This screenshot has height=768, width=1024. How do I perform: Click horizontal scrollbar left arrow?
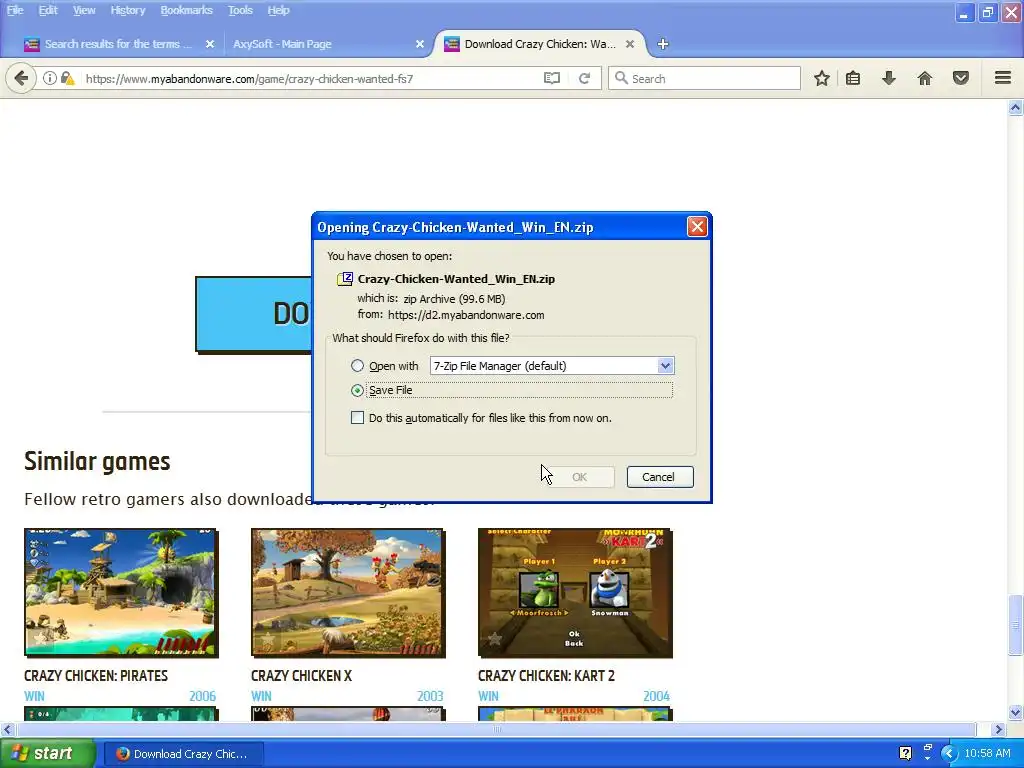(x=7, y=729)
